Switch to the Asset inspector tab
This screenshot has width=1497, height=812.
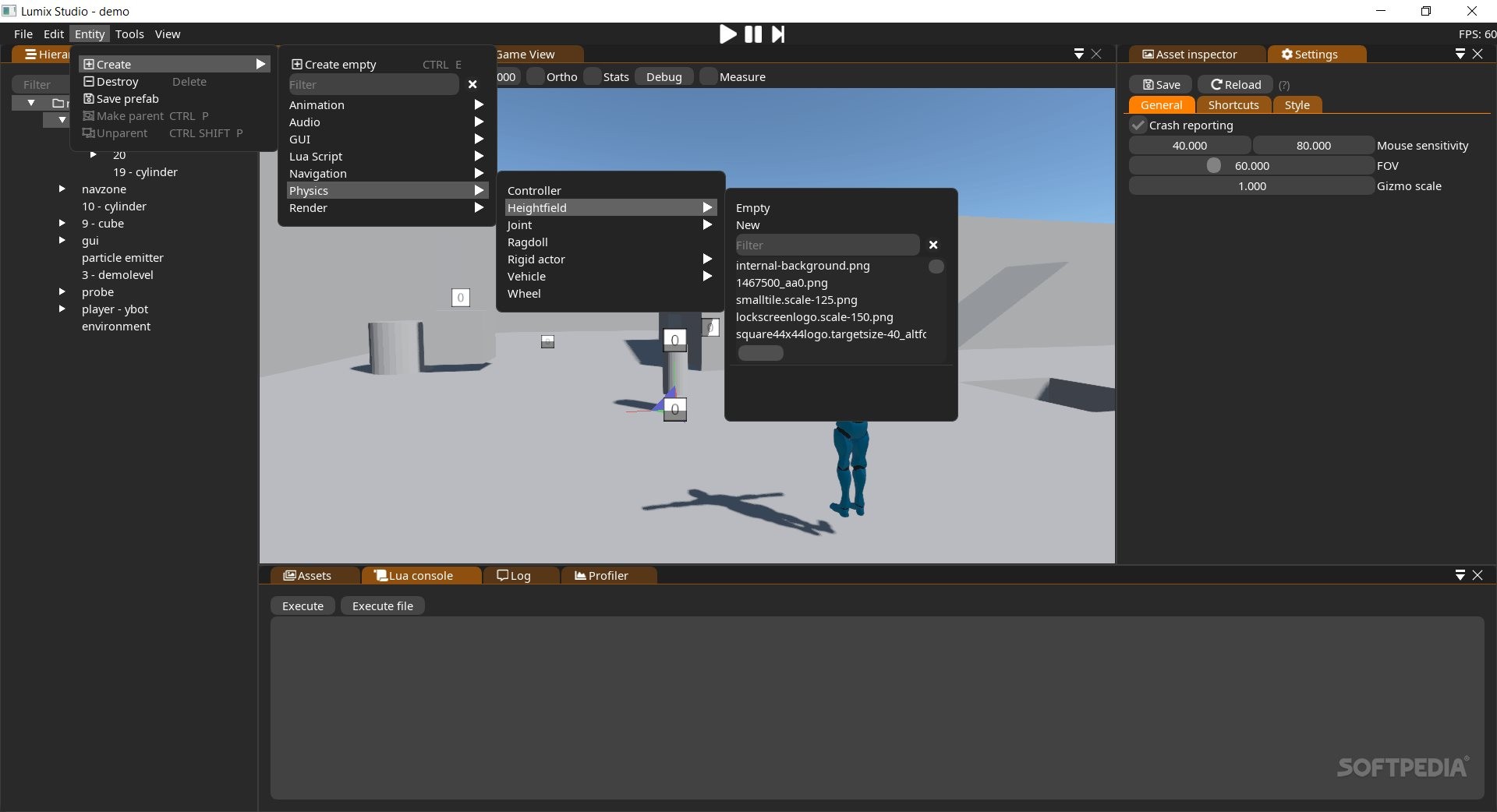pos(1195,54)
